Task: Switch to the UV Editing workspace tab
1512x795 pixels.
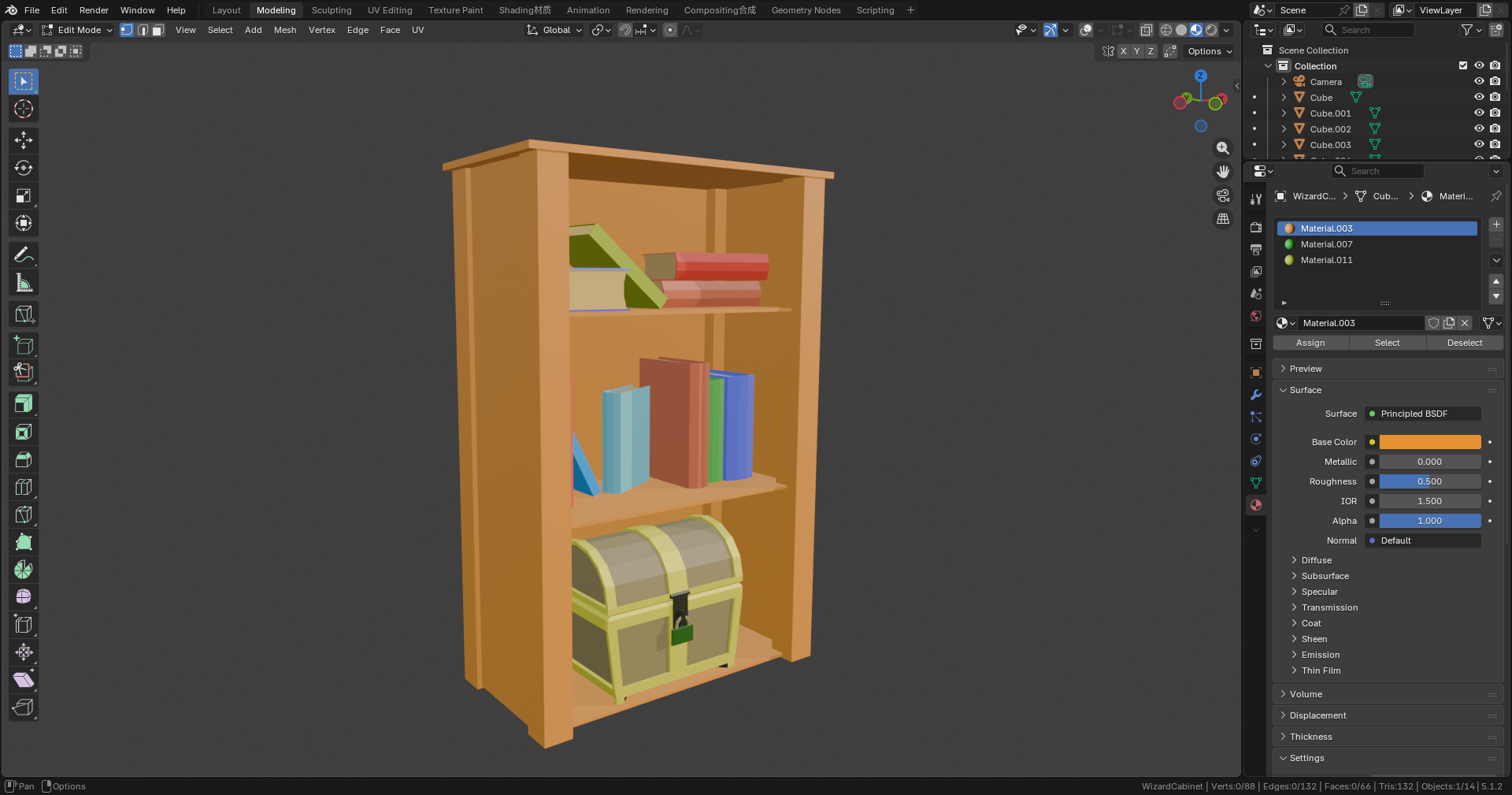Action: [390, 10]
